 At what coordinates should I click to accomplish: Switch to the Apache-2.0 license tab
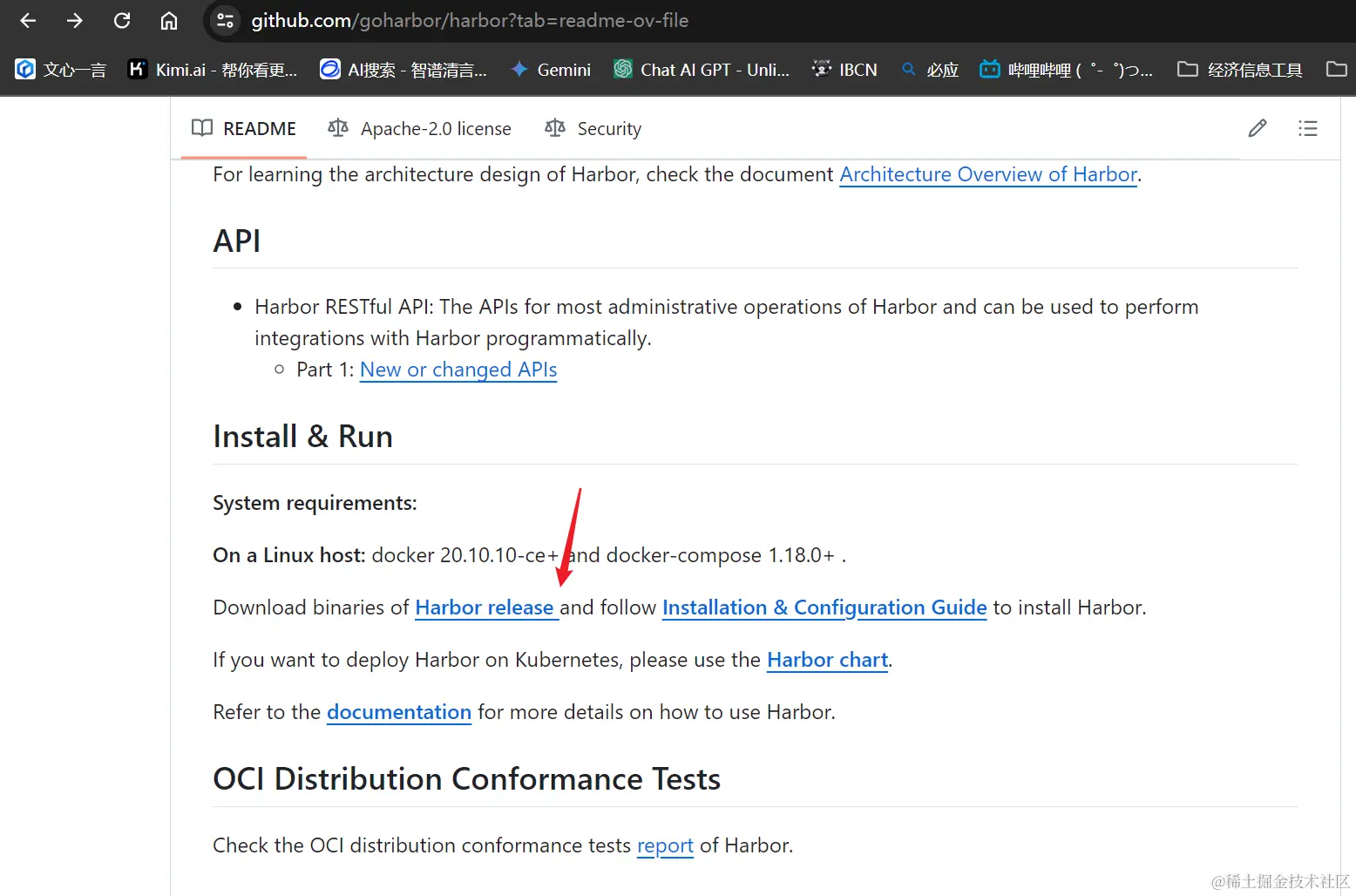420,129
